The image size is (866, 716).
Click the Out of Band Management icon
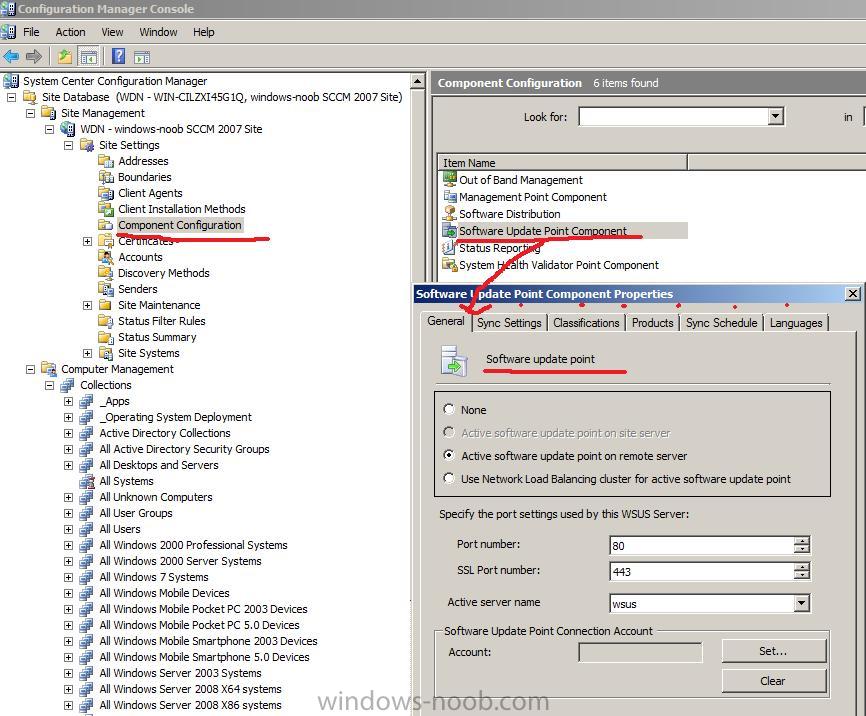point(450,180)
